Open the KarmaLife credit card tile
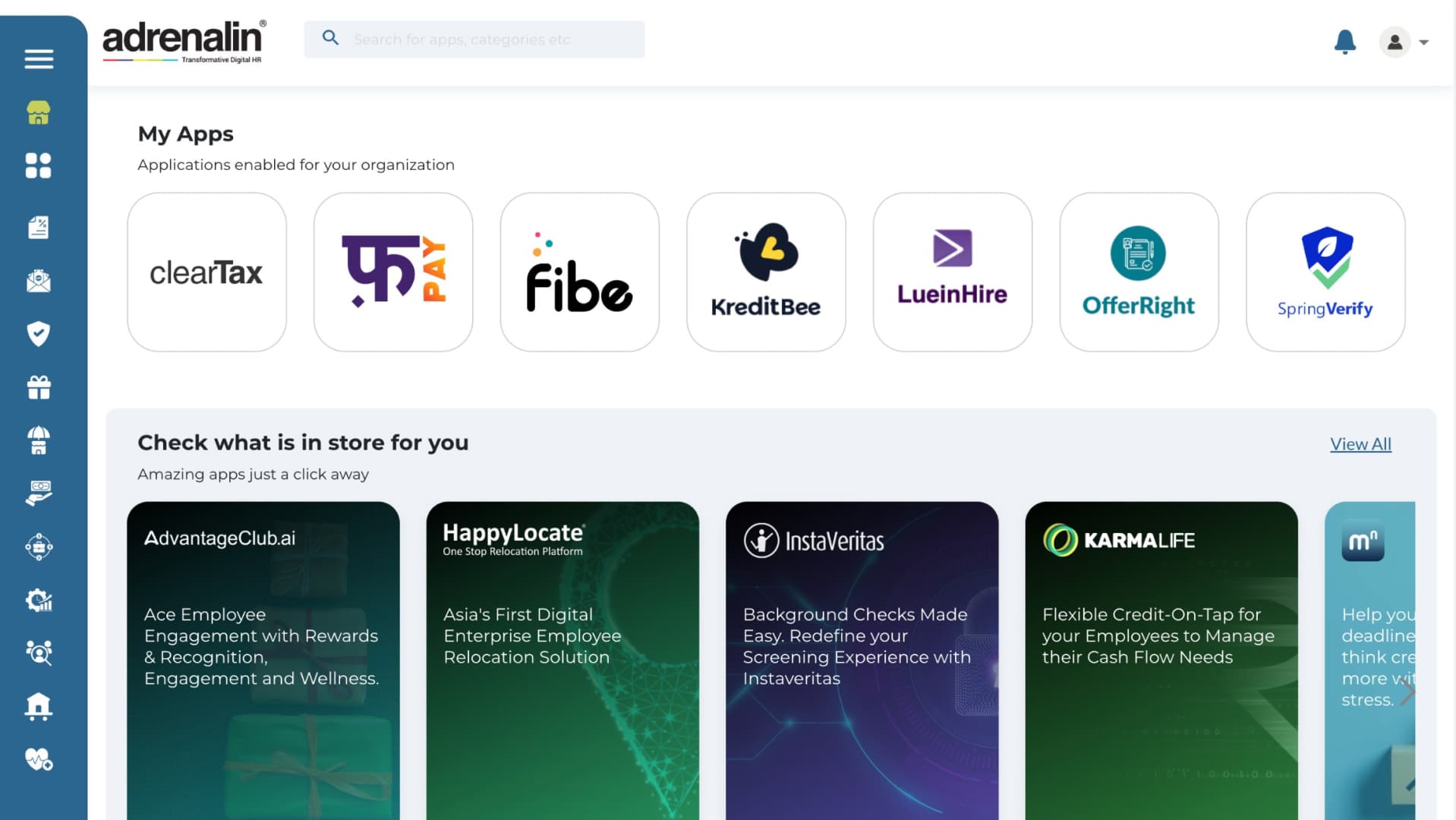This screenshot has height=820, width=1456. (x=1161, y=661)
